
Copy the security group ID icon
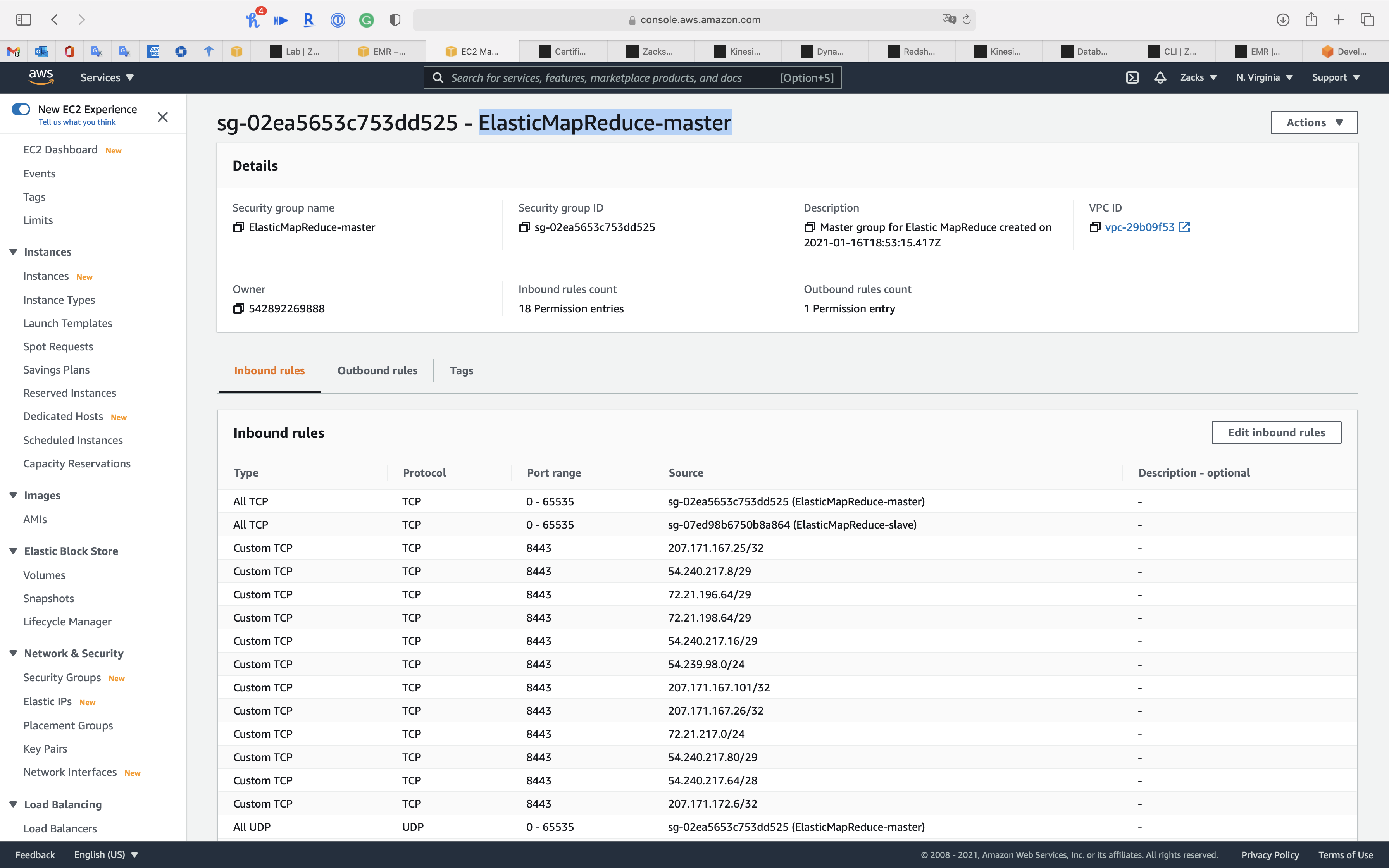point(524,227)
